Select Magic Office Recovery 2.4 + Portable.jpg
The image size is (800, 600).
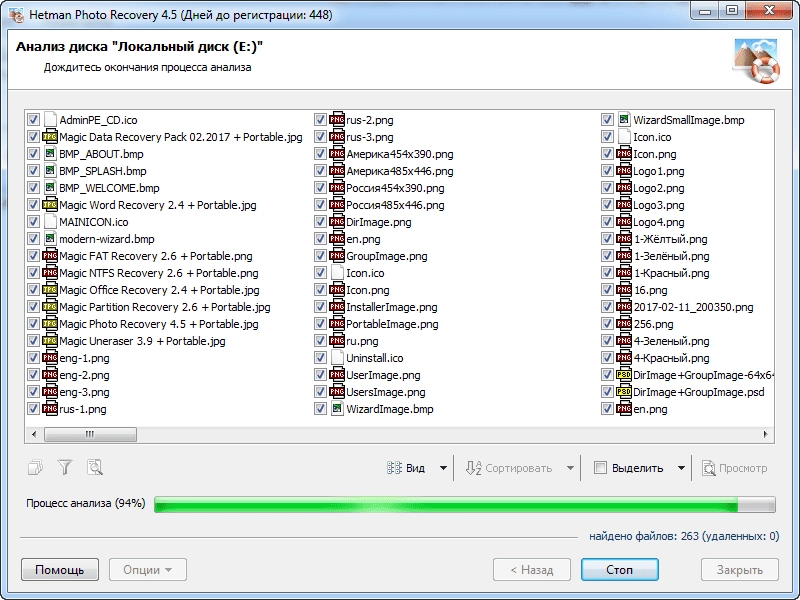tap(159, 290)
